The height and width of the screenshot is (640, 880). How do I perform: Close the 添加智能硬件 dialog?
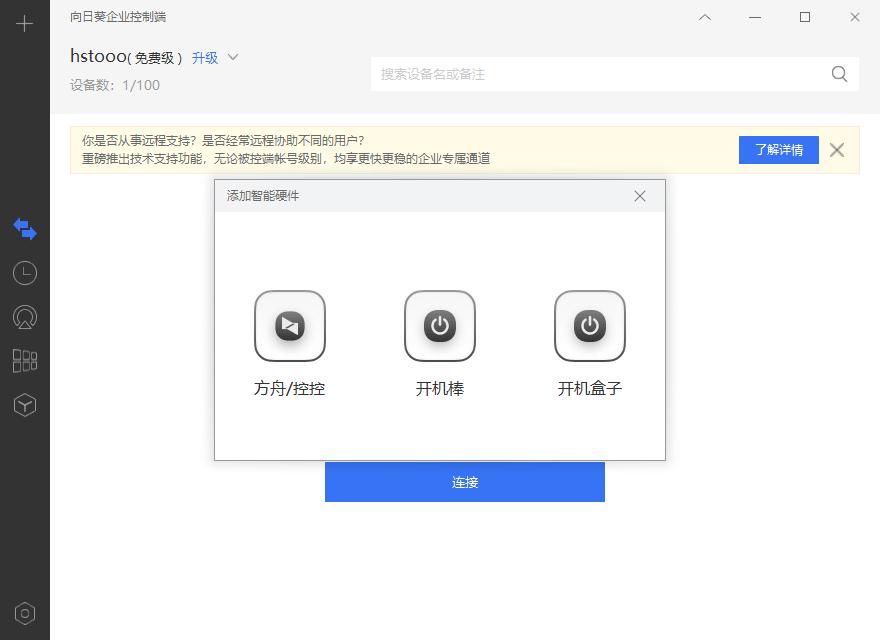[x=640, y=196]
